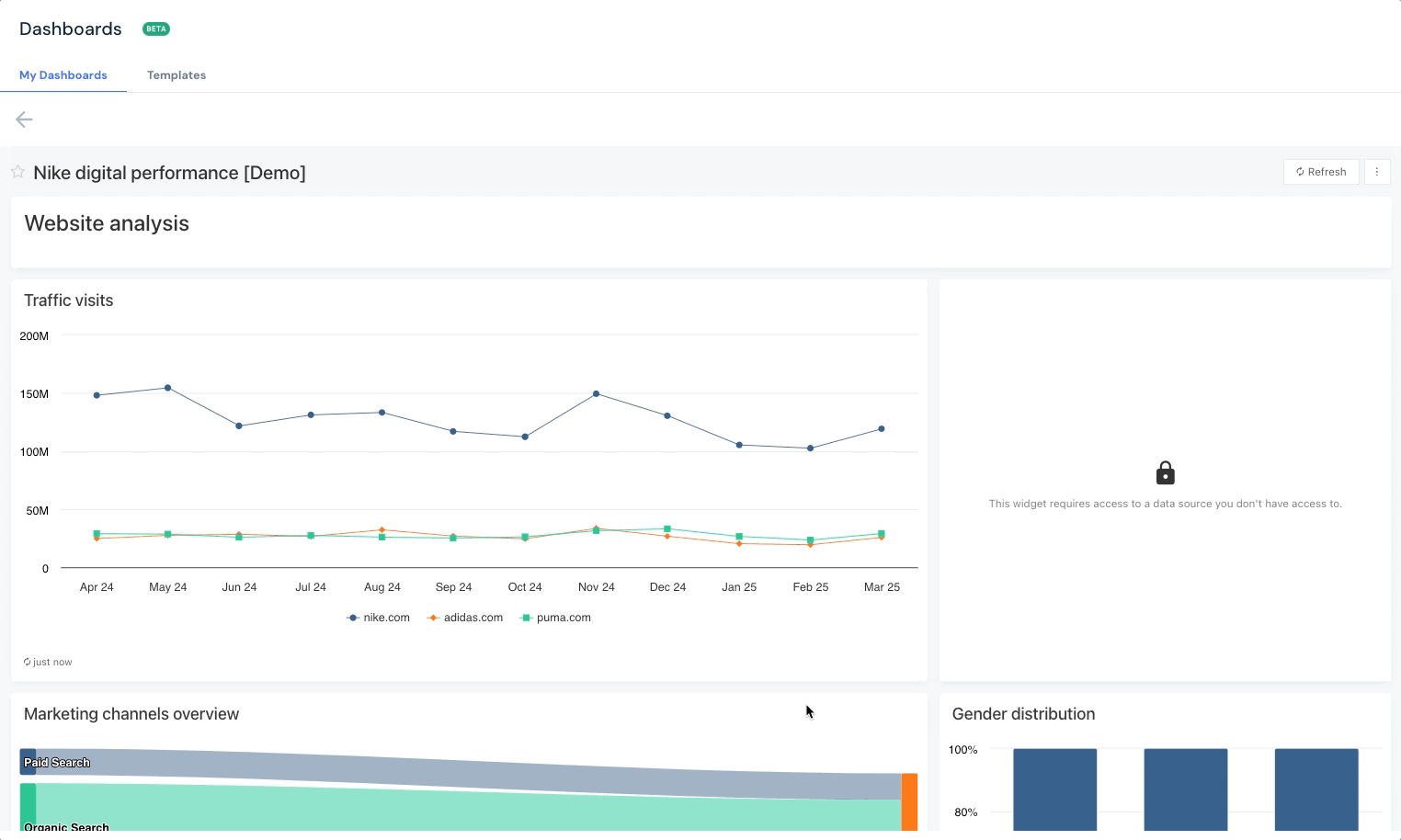This screenshot has width=1401, height=840.
Task: Click the Jan 25 x-axis label
Action: (739, 587)
